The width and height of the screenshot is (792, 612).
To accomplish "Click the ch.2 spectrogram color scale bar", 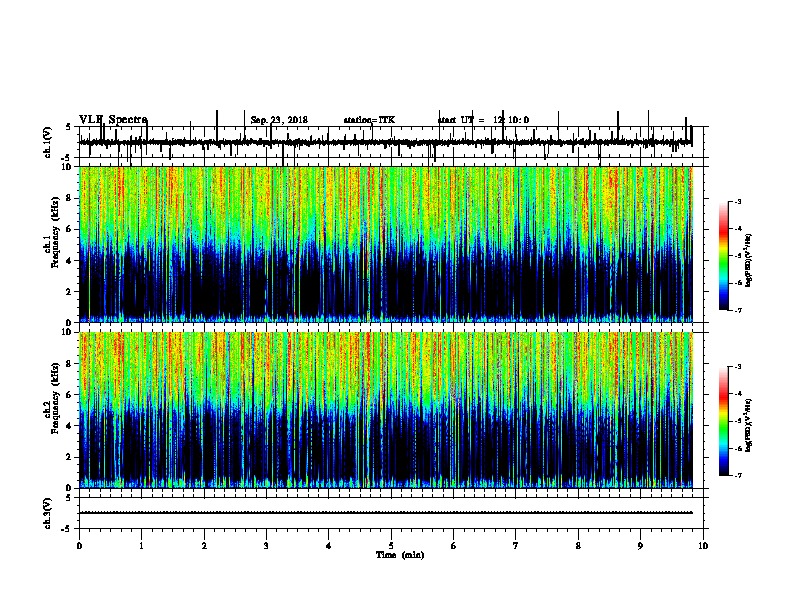I will (x=724, y=420).
